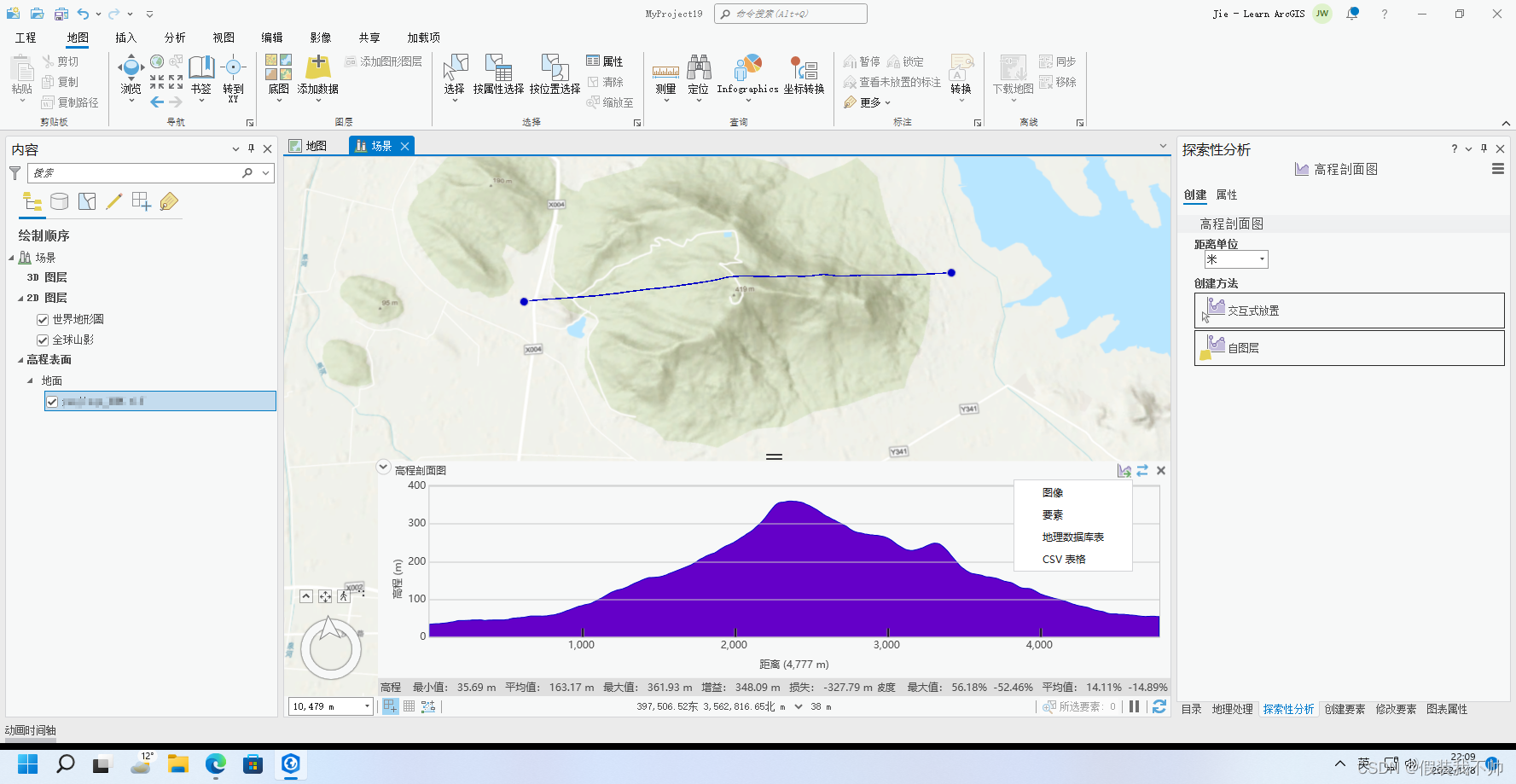The image size is (1516, 784).
Task: Select the 测量 (Measure) tool
Action: 665,77
